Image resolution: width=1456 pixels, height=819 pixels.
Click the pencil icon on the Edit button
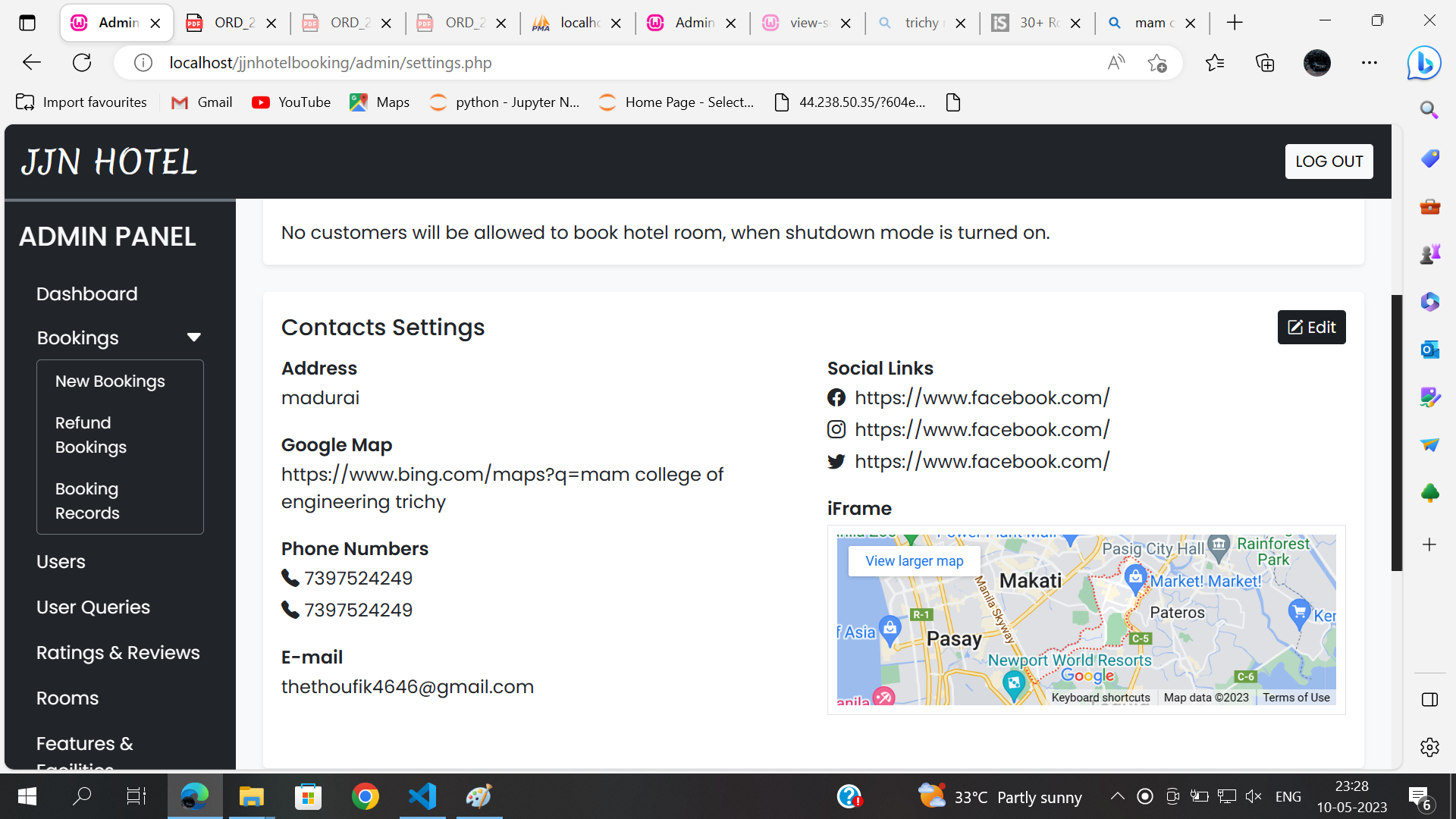click(1294, 327)
